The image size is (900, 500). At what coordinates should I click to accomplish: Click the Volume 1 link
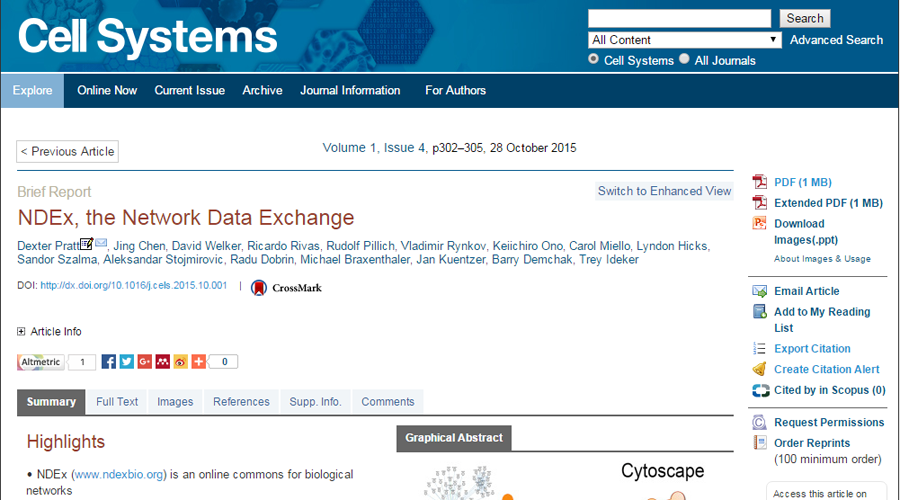click(349, 148)
